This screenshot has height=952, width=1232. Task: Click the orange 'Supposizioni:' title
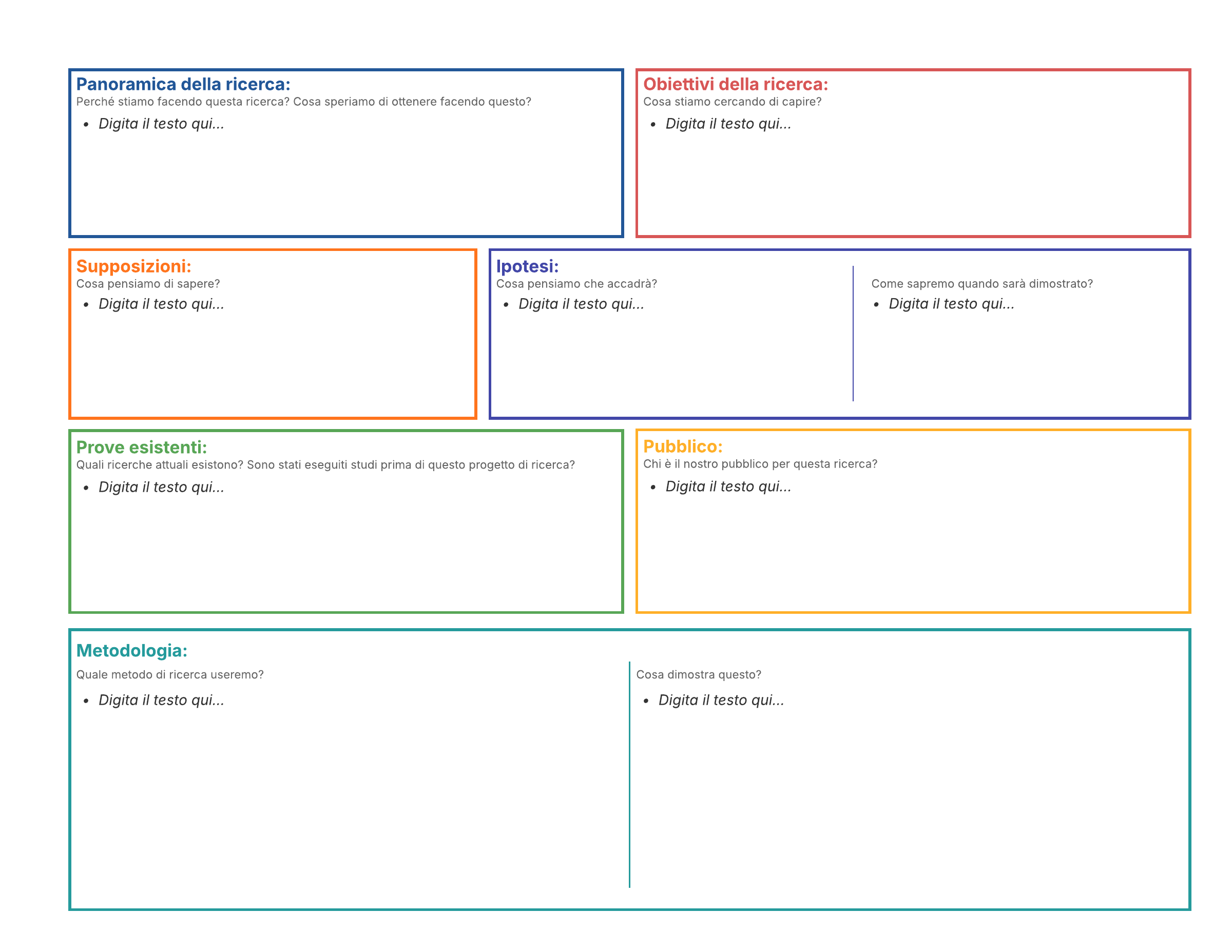pos(133,266)
